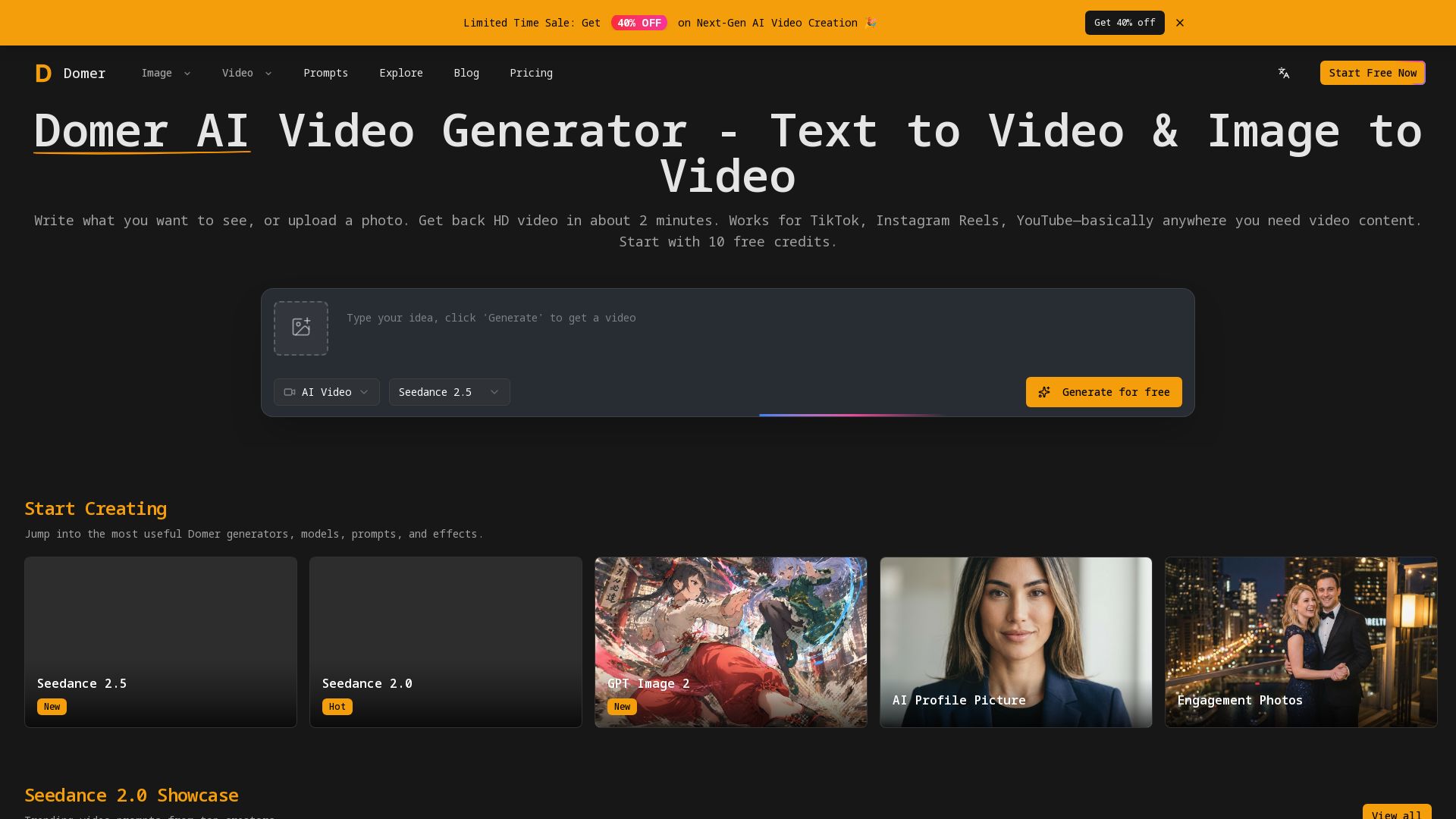Open the Blog link in navigation
Viewport: 1456px width, 819px height.
coord(466,73)
